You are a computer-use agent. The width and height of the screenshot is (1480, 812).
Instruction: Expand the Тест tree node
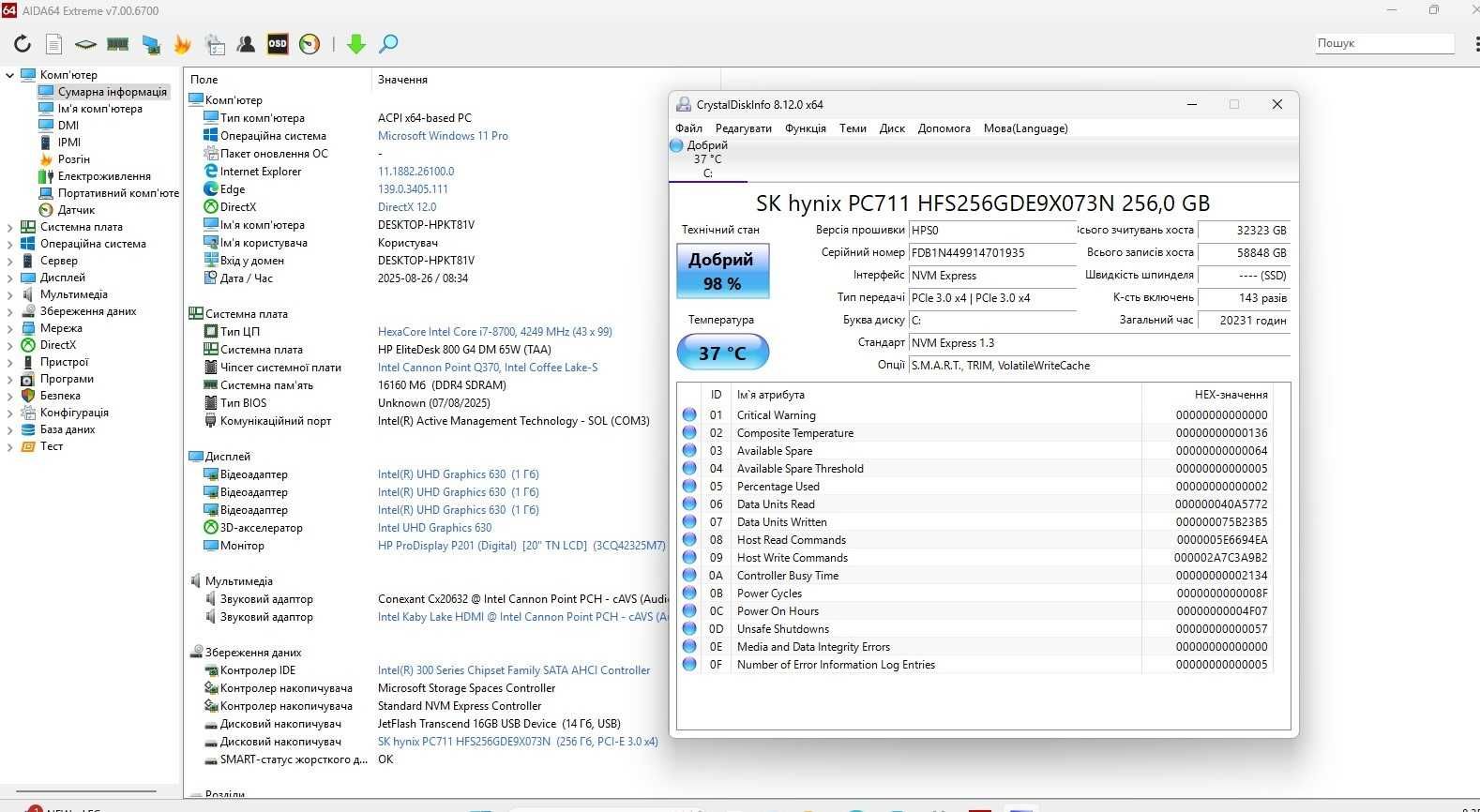point(10,446)
